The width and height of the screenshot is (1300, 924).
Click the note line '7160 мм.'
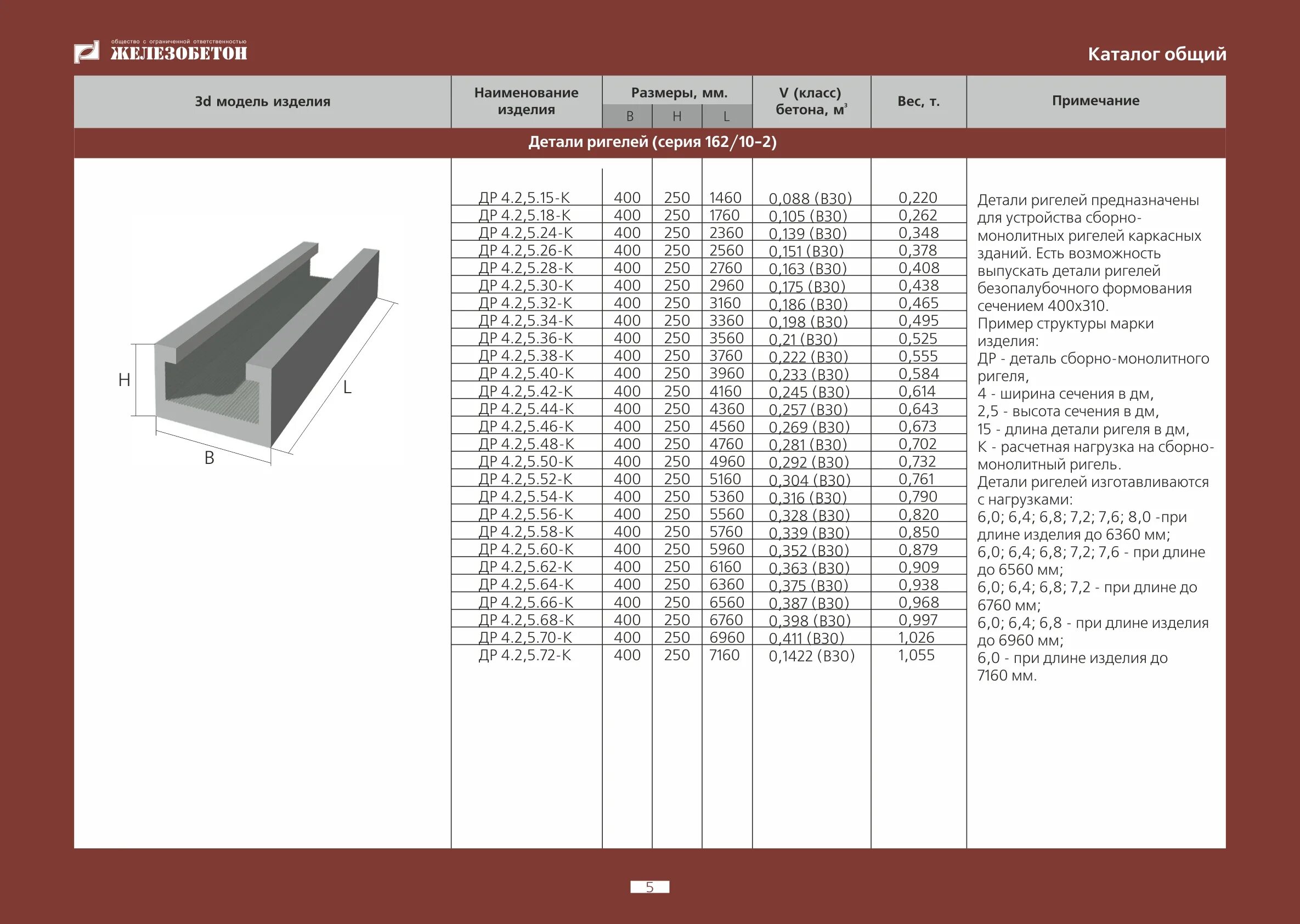click(x=1007, y=676)
